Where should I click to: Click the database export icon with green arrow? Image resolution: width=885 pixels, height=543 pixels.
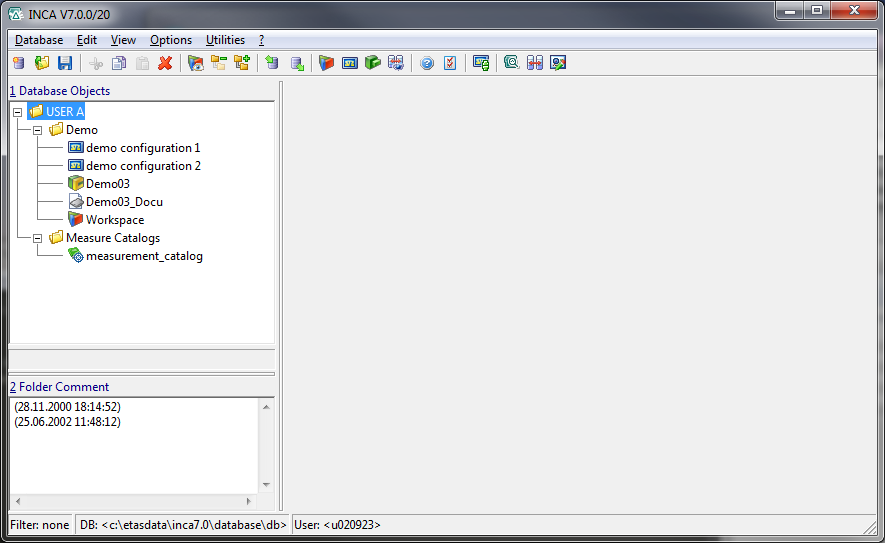[297, 63]
